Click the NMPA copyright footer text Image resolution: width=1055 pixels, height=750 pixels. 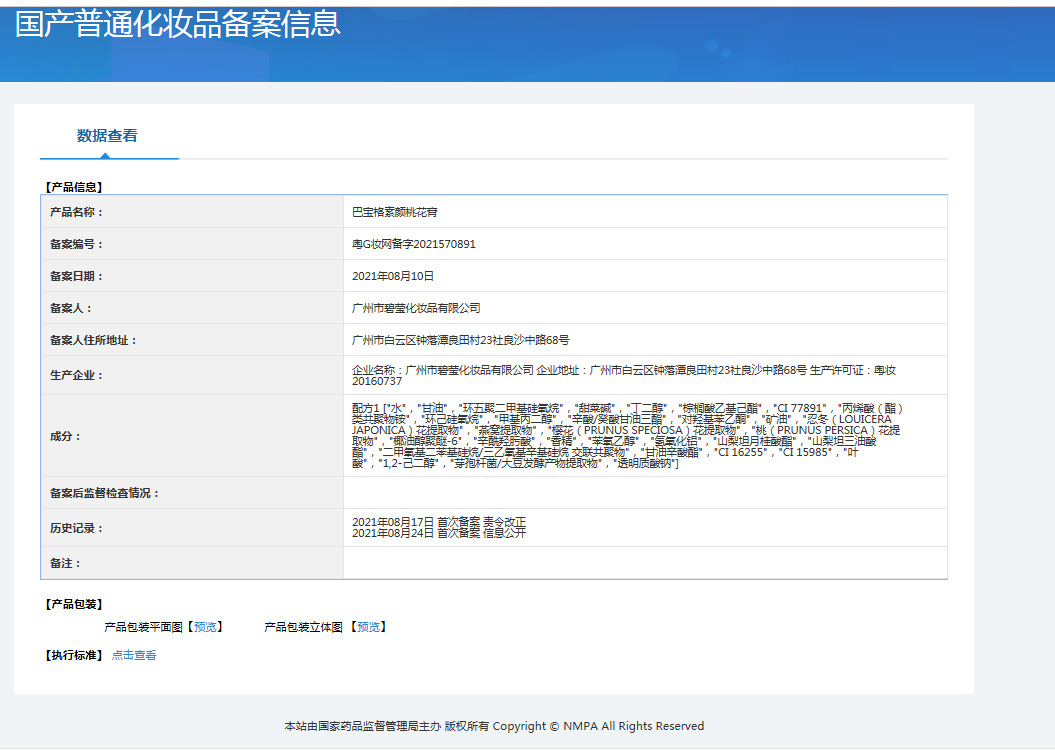tap(495, 726)
